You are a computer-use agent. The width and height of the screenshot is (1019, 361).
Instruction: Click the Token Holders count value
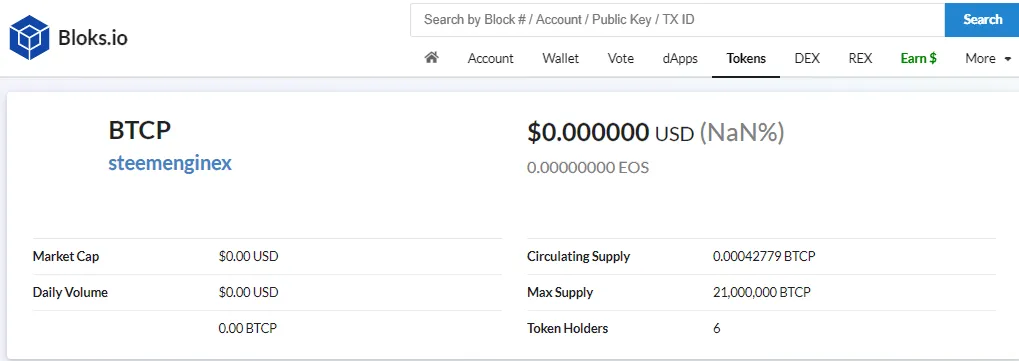click(x=717, y=328)
